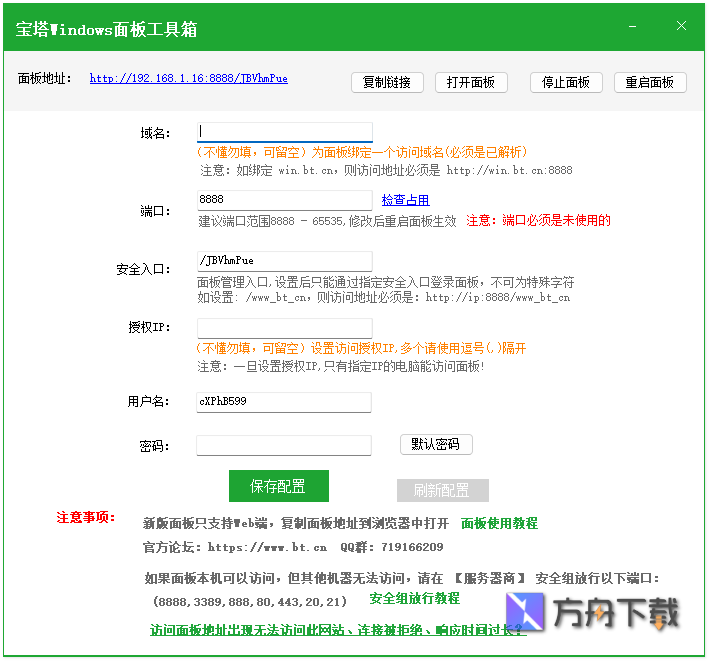Close the 宝塔Windows面板工具箱 window
This screenshot has height=661, width=709.
pos(681,26)
